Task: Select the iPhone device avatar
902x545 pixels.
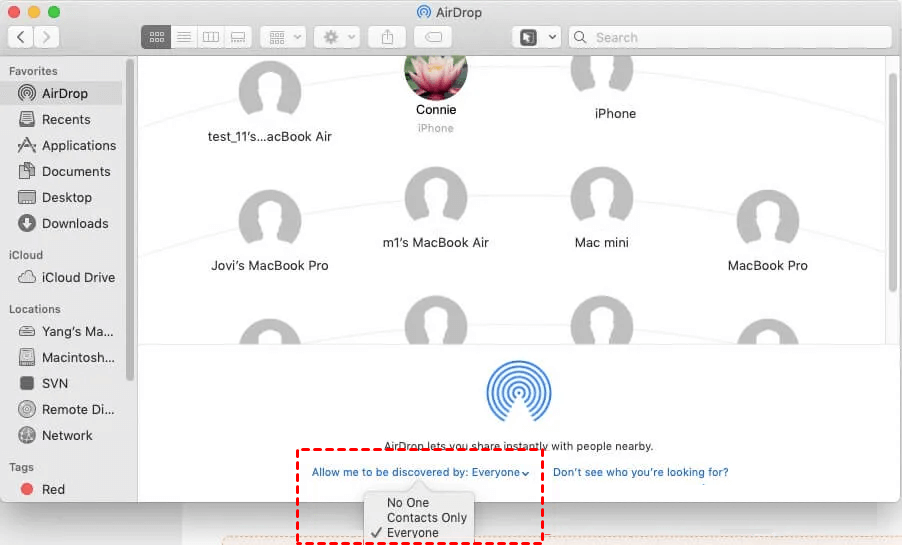Action: 602,74
